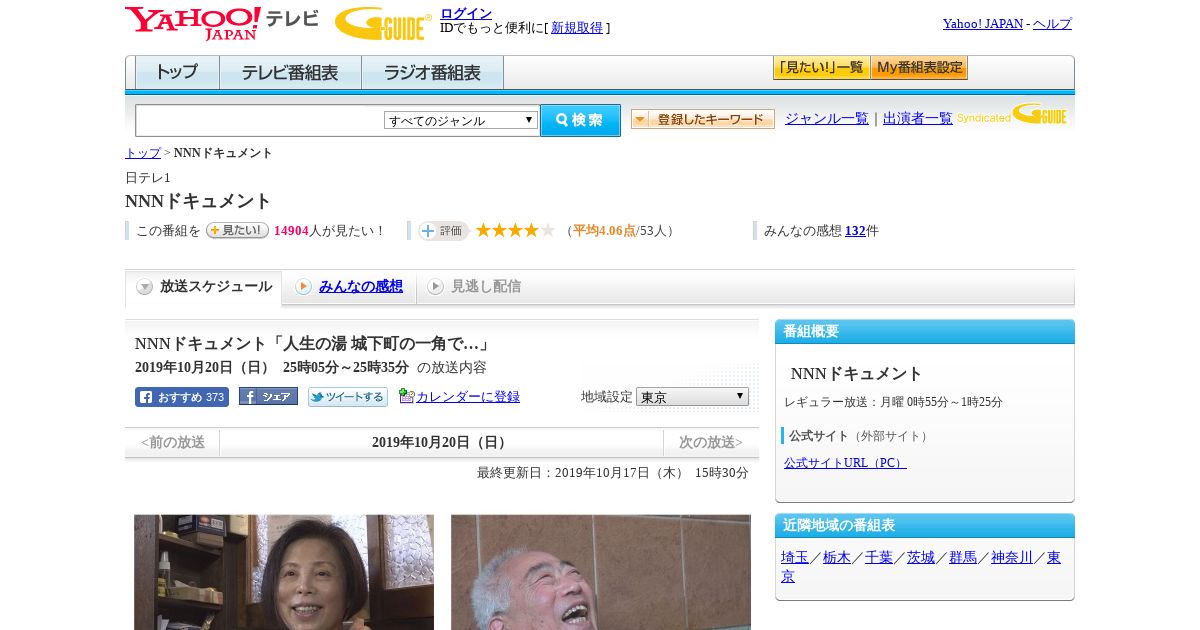Click the 群馬 region link
This screenshot has height=630, width=1200.
click(x=963, y=558)
